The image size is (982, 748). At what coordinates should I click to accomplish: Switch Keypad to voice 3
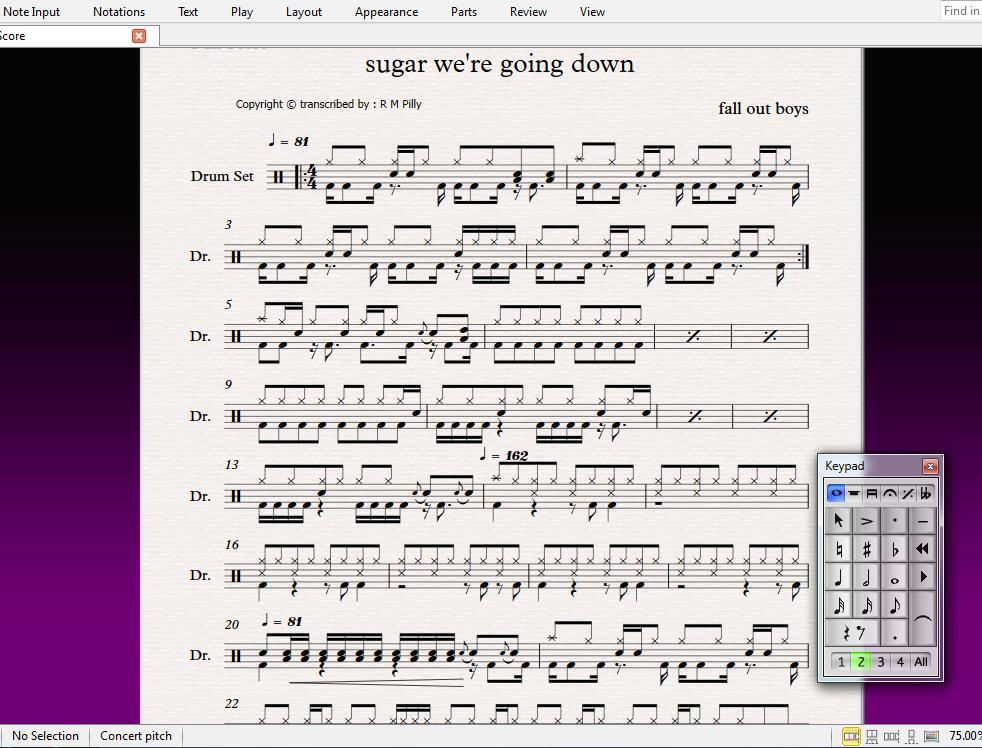point(881,662)
